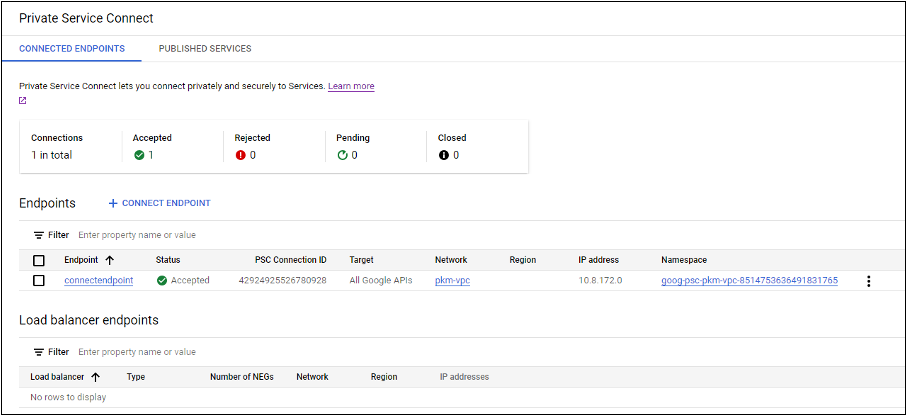This screenshot has width=906, height=416.
Task: Click the Connect Endpoint button
Action: (x=160, y=203)
